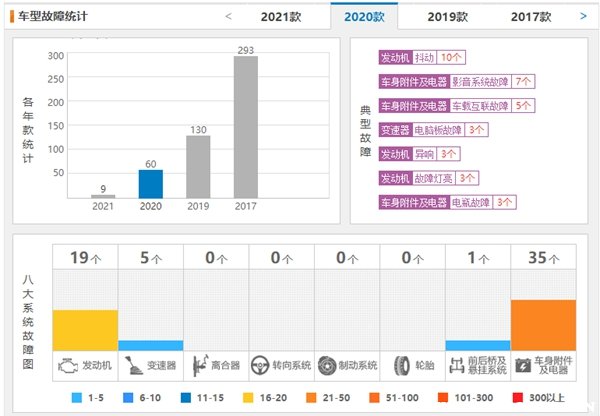Click the 2017 bar showing 293

click(x=246, y=126)
